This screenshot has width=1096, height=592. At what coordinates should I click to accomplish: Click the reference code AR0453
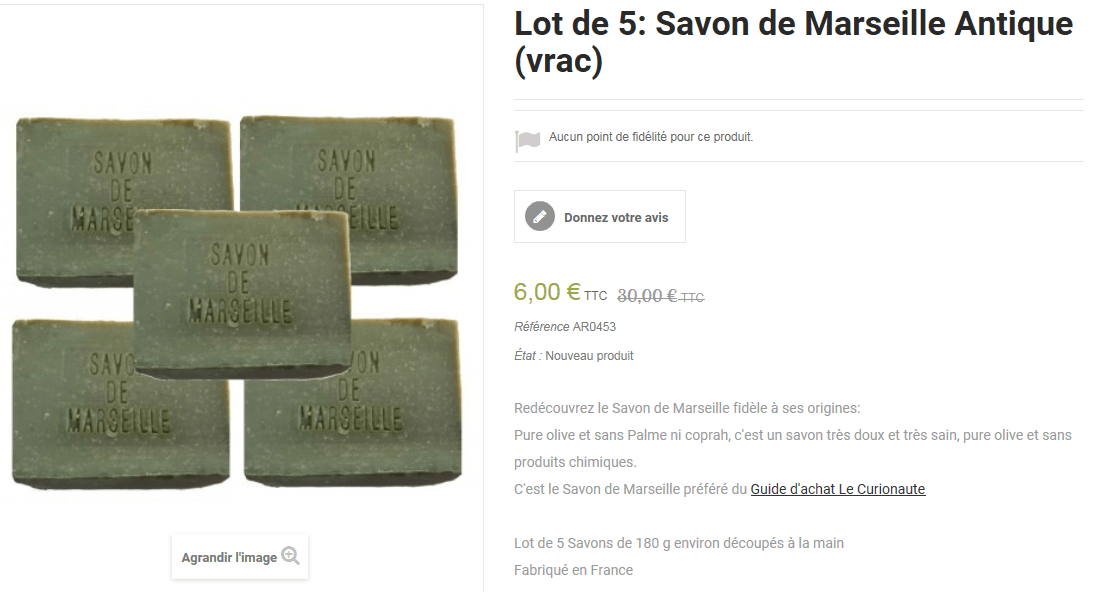[x=594, y=327]
